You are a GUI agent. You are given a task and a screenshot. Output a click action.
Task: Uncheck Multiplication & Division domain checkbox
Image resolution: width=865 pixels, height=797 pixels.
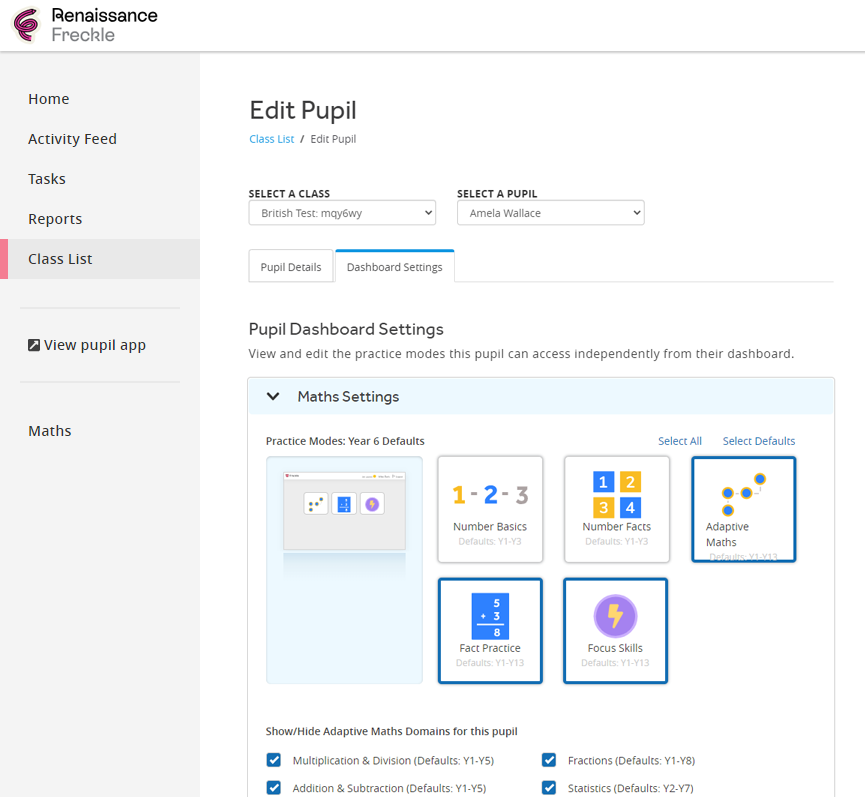pyautogui.click(x=274, y=760)
